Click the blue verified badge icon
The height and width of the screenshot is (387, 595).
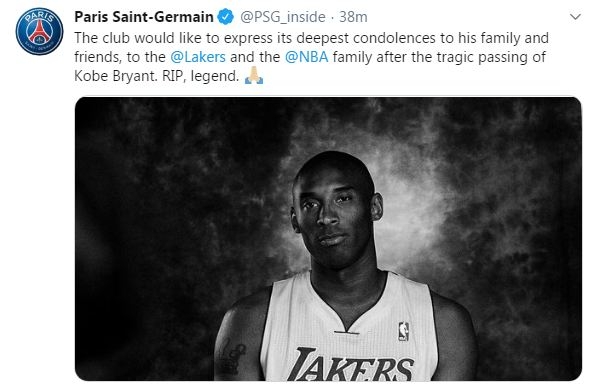[x=225, y=17]
